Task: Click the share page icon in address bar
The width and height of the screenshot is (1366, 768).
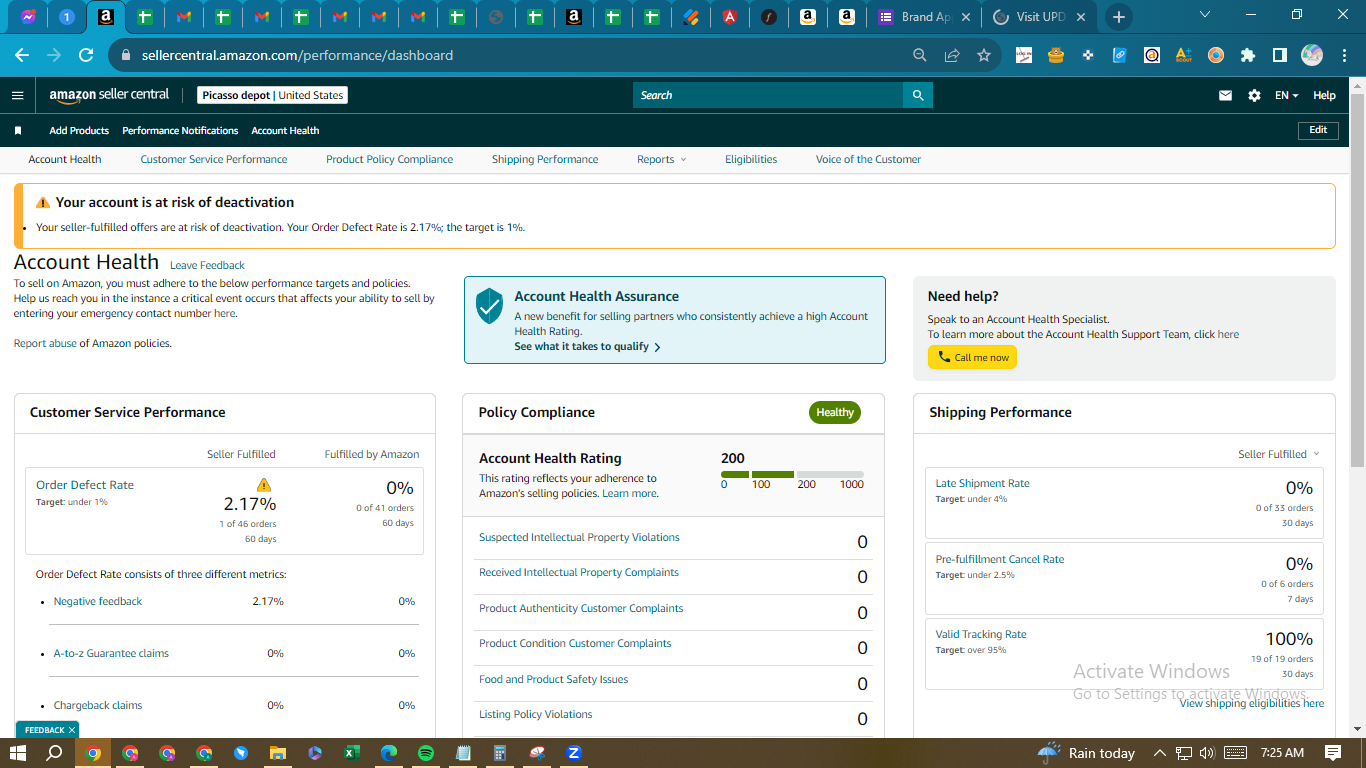Action: pos(952,55)
